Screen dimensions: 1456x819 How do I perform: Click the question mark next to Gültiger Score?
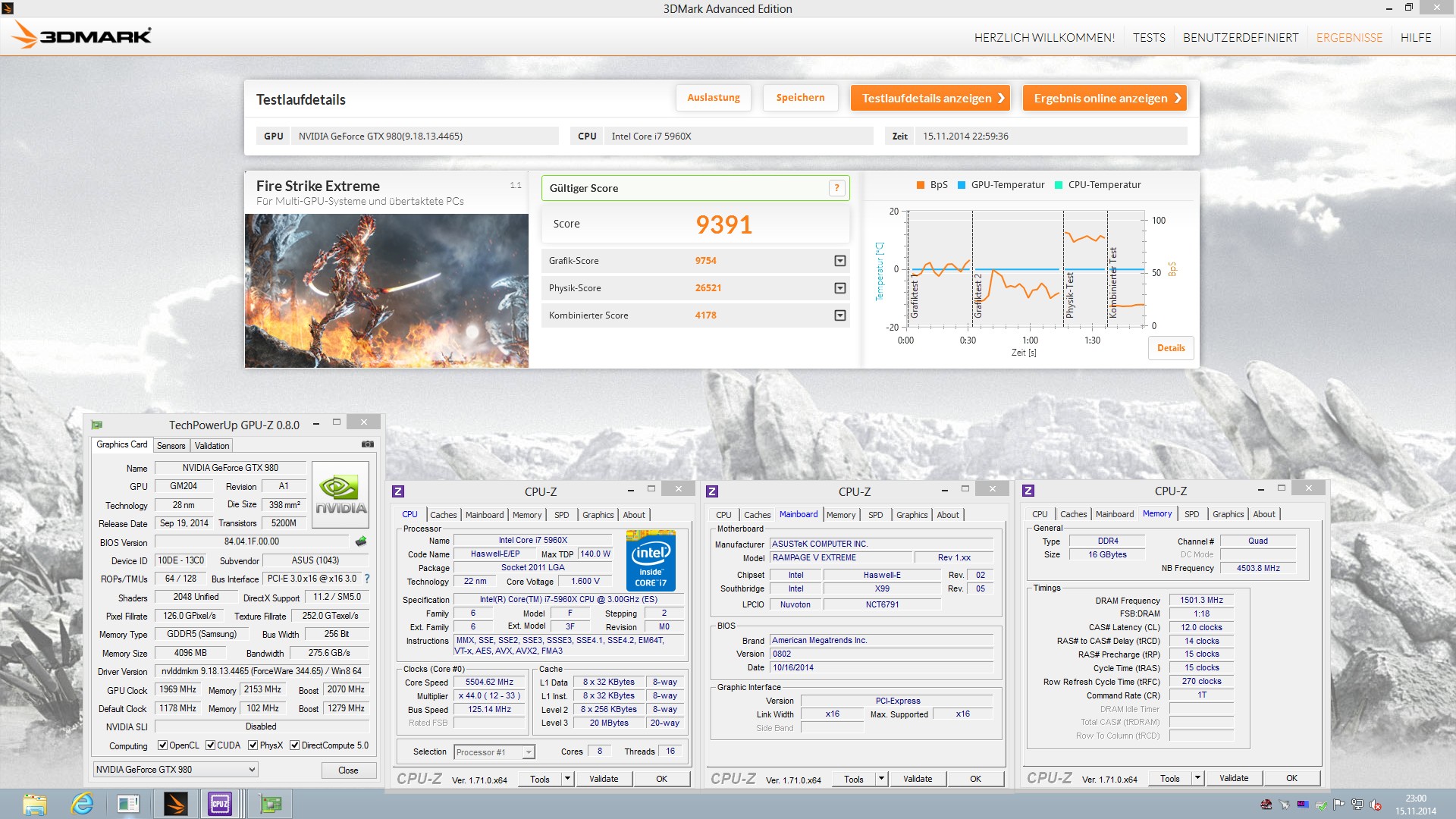click(x=836, y=188)
